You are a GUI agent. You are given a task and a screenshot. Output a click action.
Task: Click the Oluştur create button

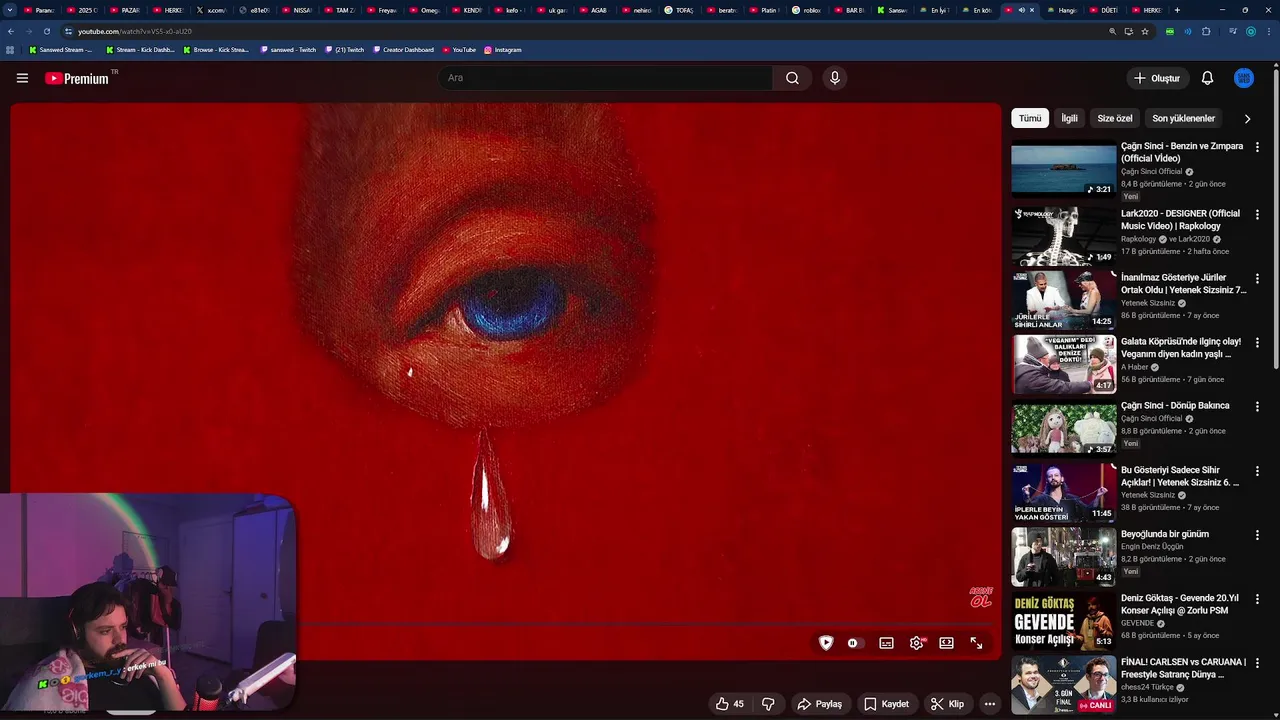1156,78
